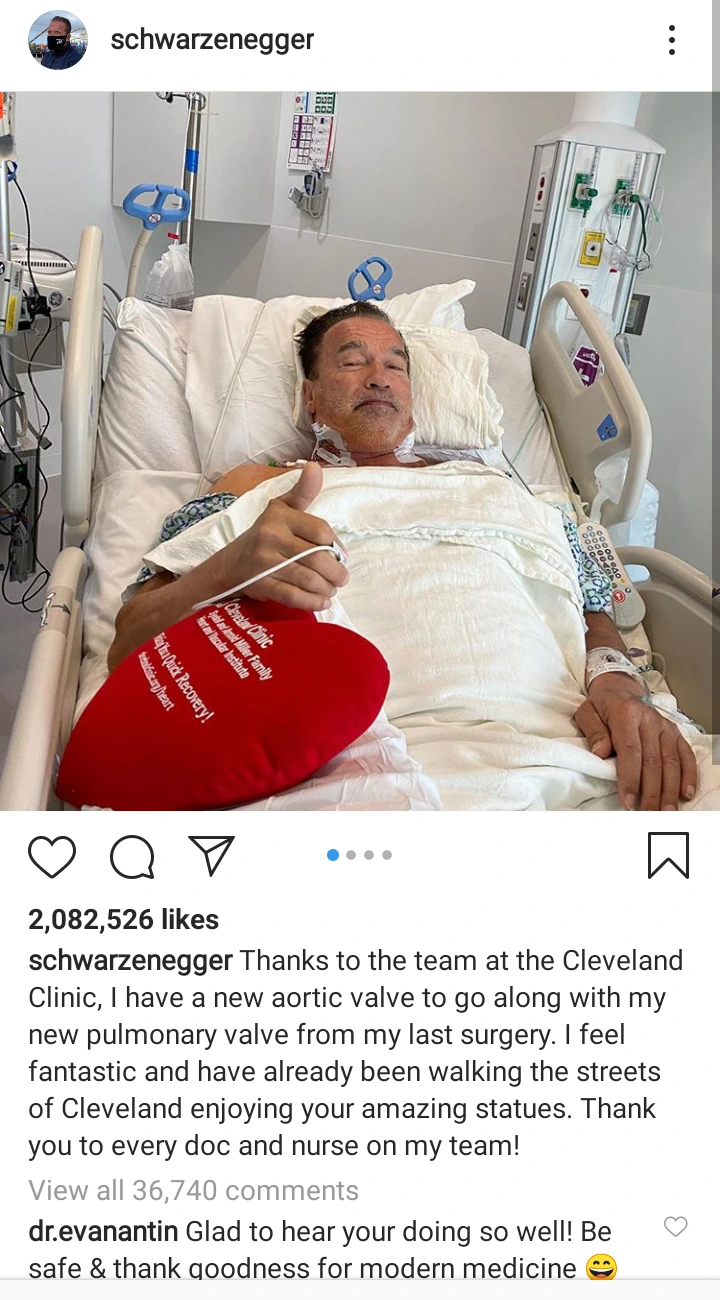The height and width of the screenshot is (1300, 720).
Task: Open the dr.evanantin commenter profile
Action: [x=103, y=1231]
